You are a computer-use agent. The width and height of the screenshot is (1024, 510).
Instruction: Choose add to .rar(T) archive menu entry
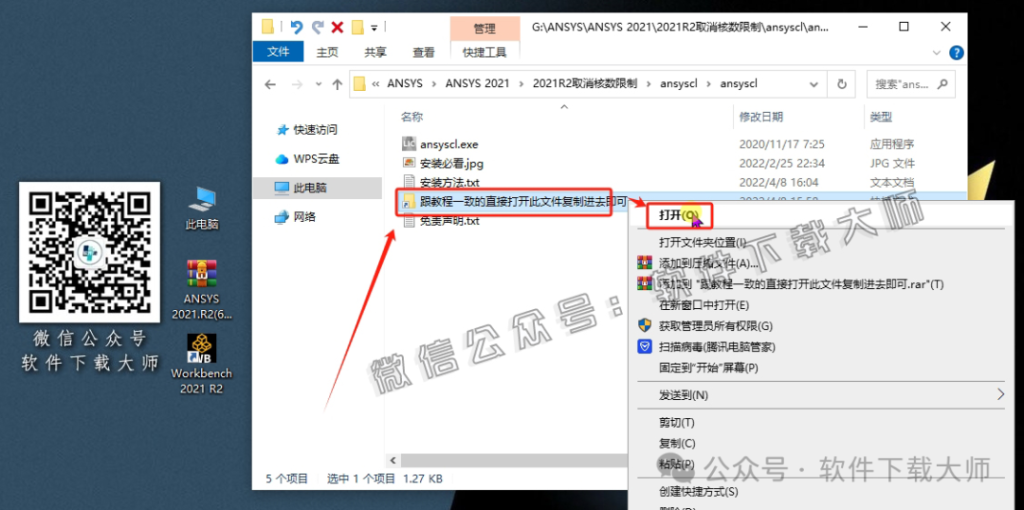(x=801, y=284)
